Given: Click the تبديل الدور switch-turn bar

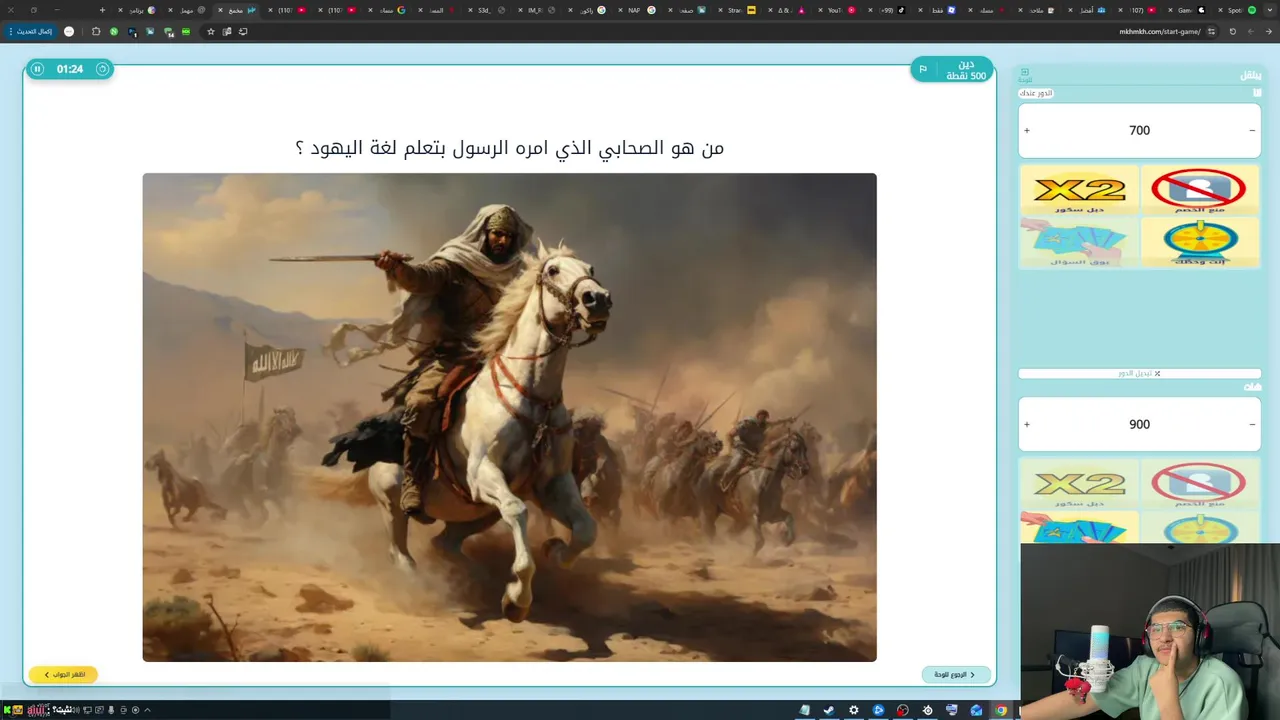Looking at the screenshot, I should click(1139, 374).
